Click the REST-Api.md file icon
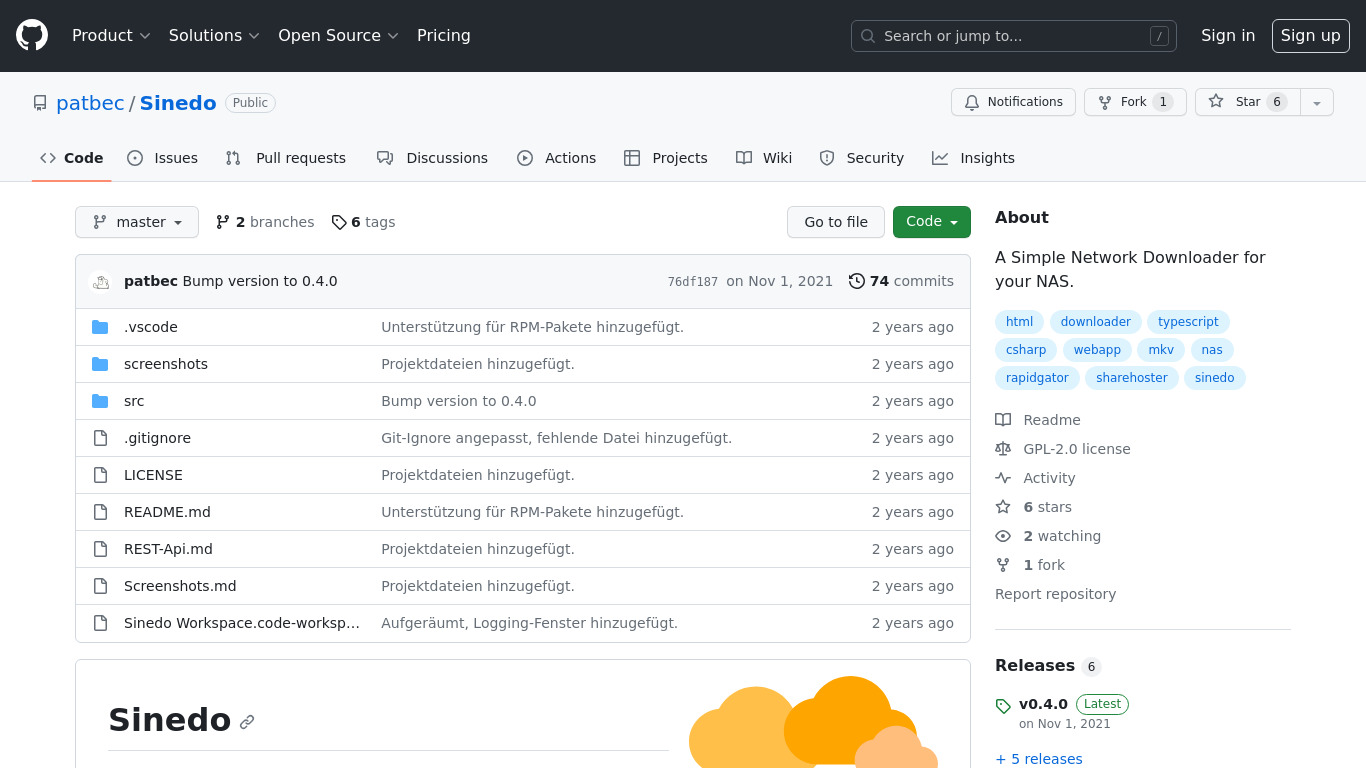 point(100,549)
